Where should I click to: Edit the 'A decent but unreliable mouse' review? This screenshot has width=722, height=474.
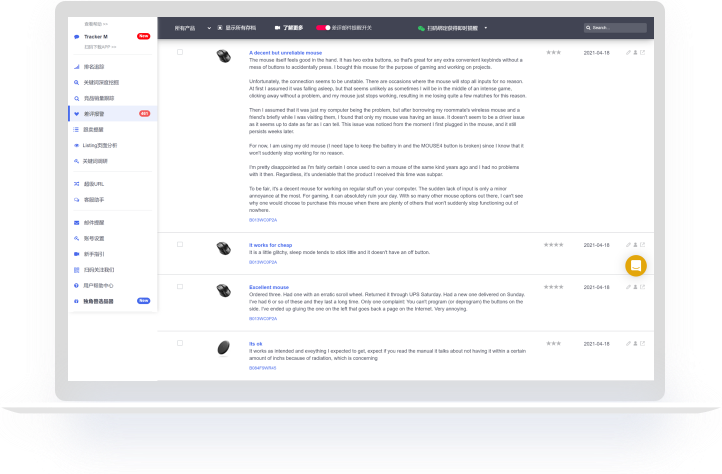coord(628,53)
